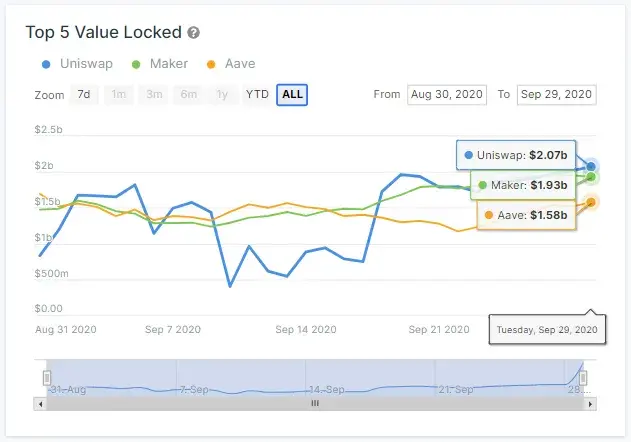Click the Maker endpoint marker on chart

(591, 177)
